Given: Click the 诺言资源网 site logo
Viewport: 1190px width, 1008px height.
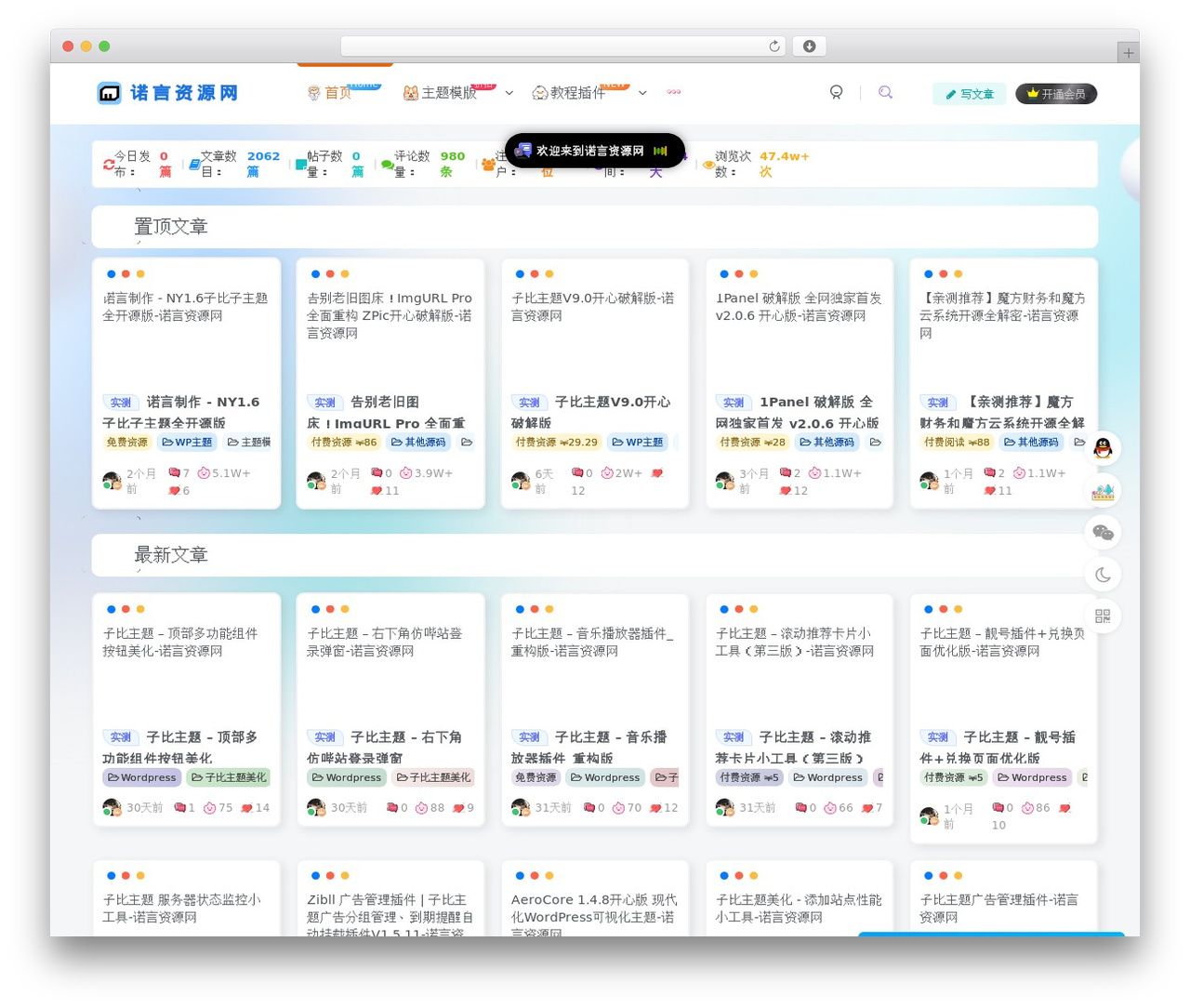Looking at the screenshot, I should point(167,93).
